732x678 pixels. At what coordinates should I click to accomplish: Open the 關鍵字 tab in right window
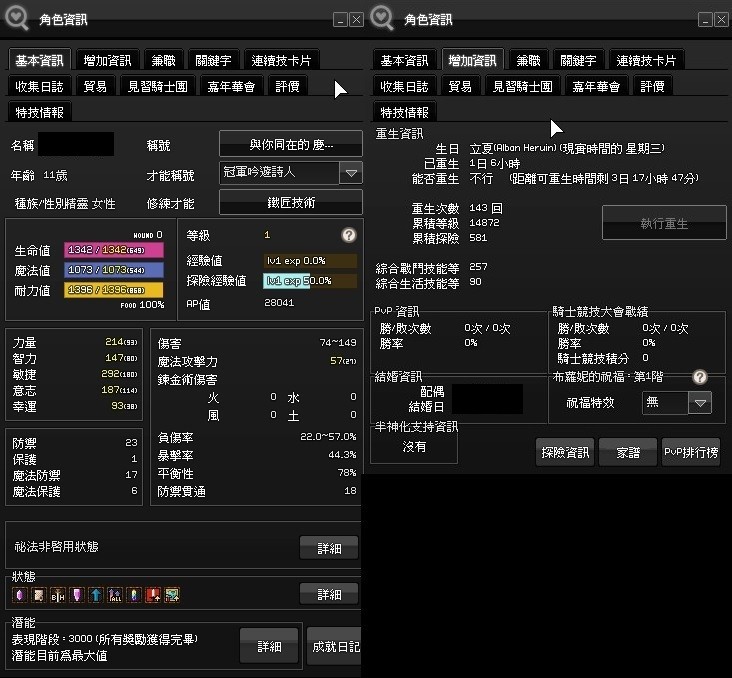(x=578, y=60)
